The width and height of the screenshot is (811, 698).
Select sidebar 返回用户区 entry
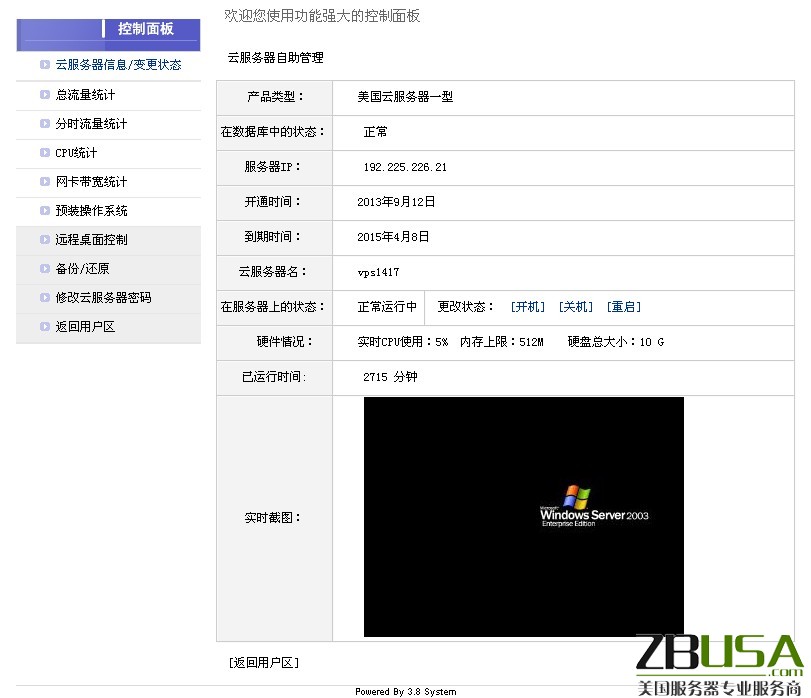85,326
